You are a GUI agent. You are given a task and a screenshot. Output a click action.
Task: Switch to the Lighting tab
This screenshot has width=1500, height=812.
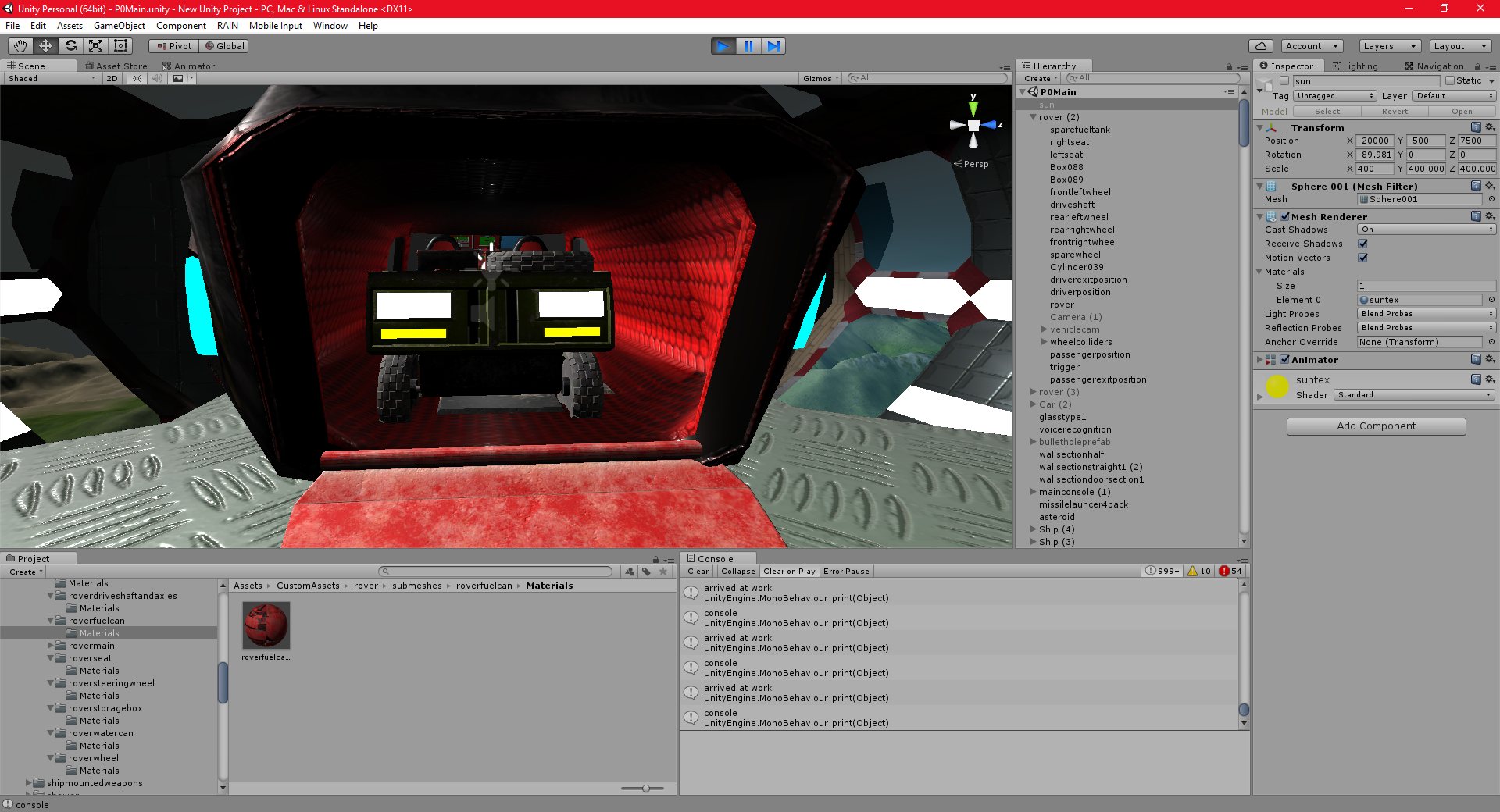tap(1355, 66)
